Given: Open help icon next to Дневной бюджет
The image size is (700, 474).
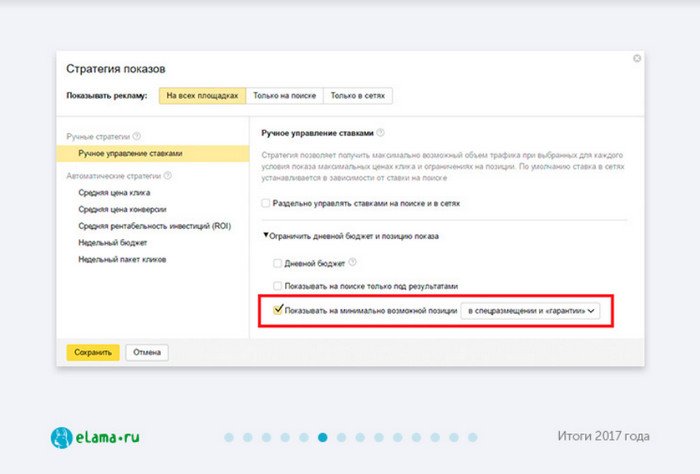Looking at the screenshot, I should (352, 262).
